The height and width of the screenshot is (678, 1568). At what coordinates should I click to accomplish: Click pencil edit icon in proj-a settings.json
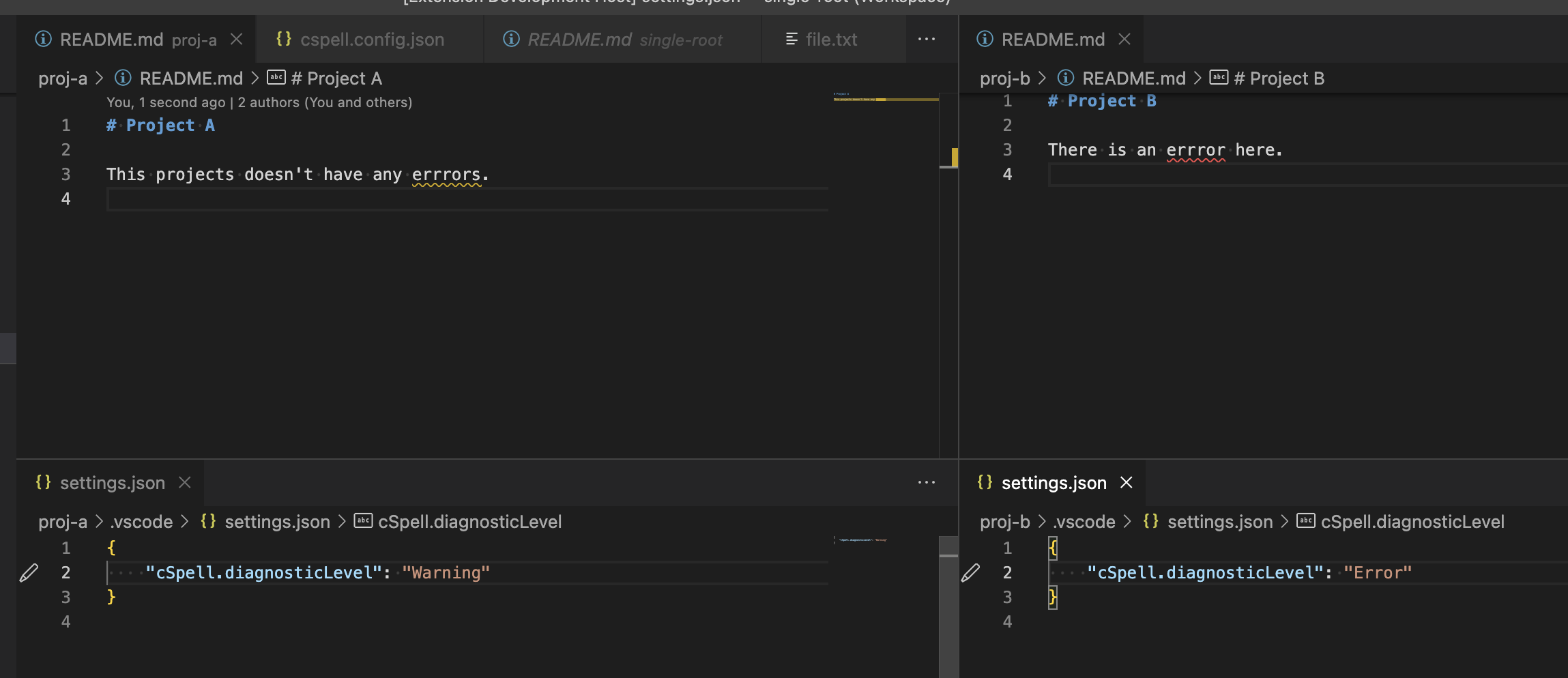[29, 573]
